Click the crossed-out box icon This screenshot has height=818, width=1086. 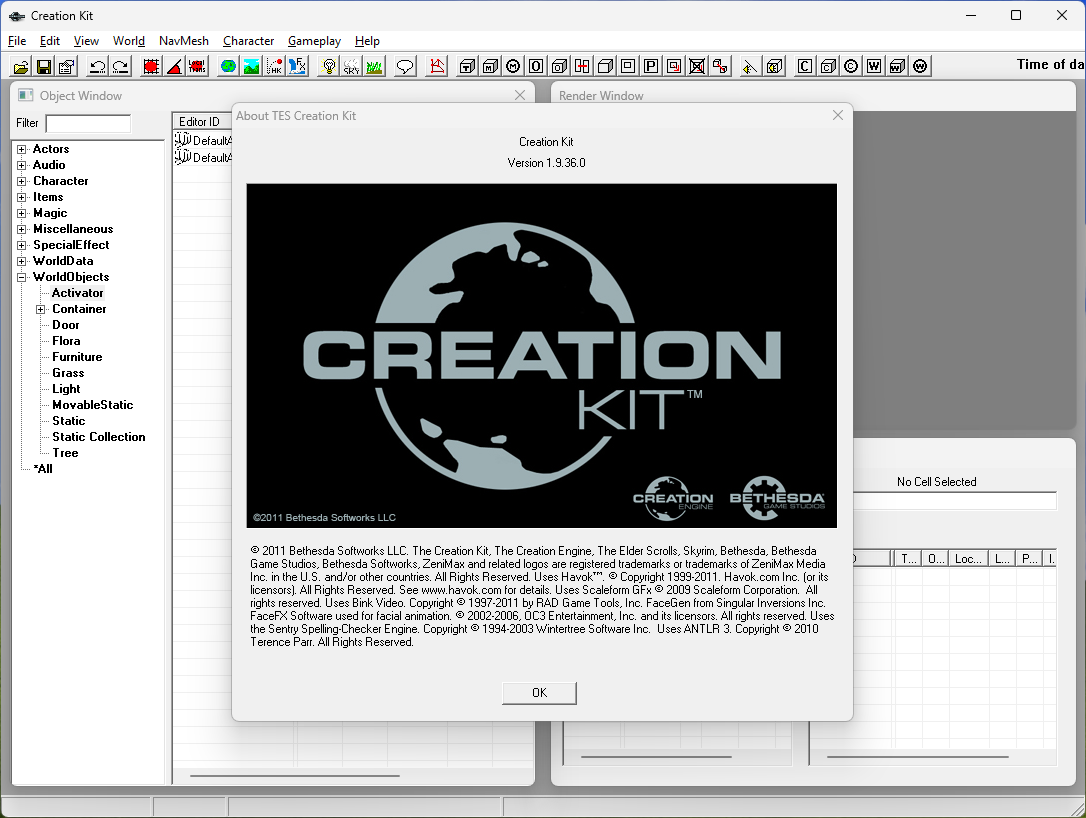(697, 66)
